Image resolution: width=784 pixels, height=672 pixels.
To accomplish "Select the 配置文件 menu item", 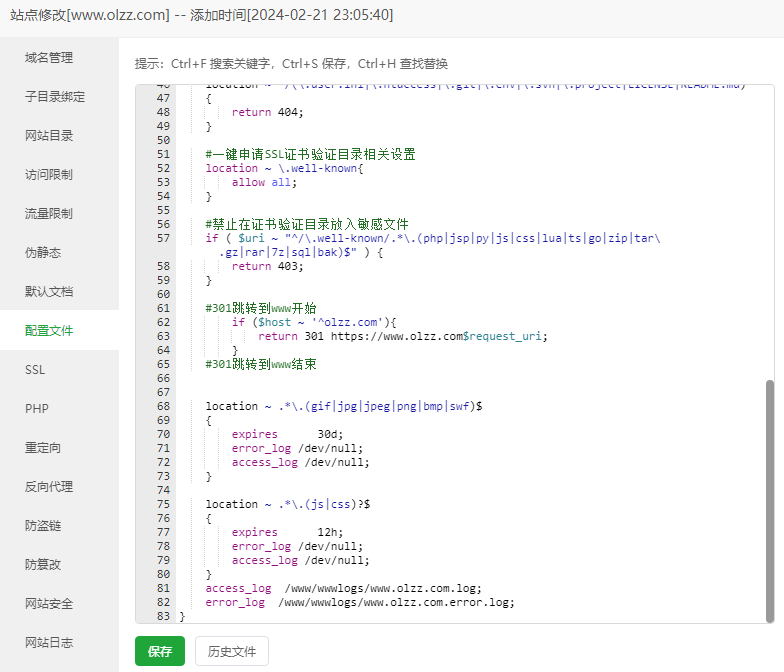I will tap(49, 330).
